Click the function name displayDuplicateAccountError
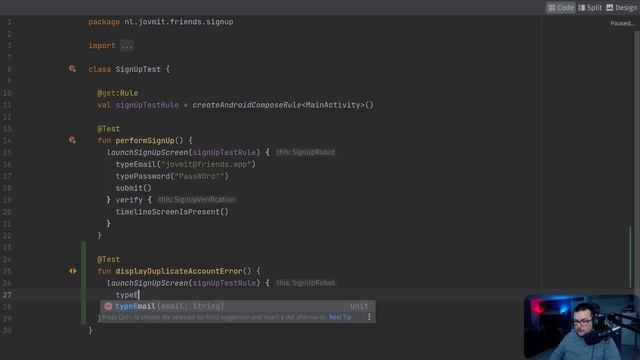640x360 pixels. pyautogui.click(x=179, y=271)
